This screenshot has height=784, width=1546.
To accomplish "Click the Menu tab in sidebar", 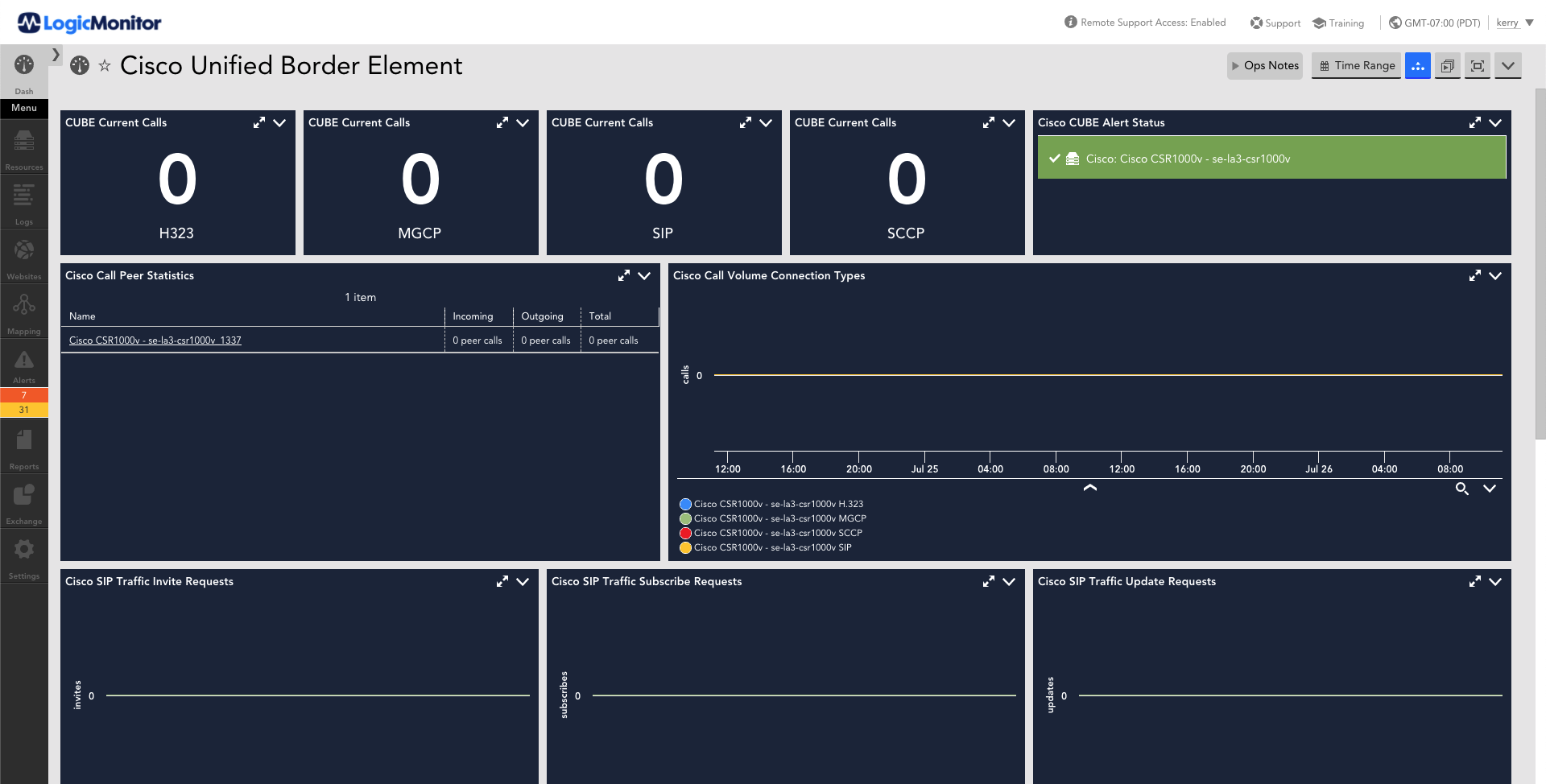I will tap(24, 108).
